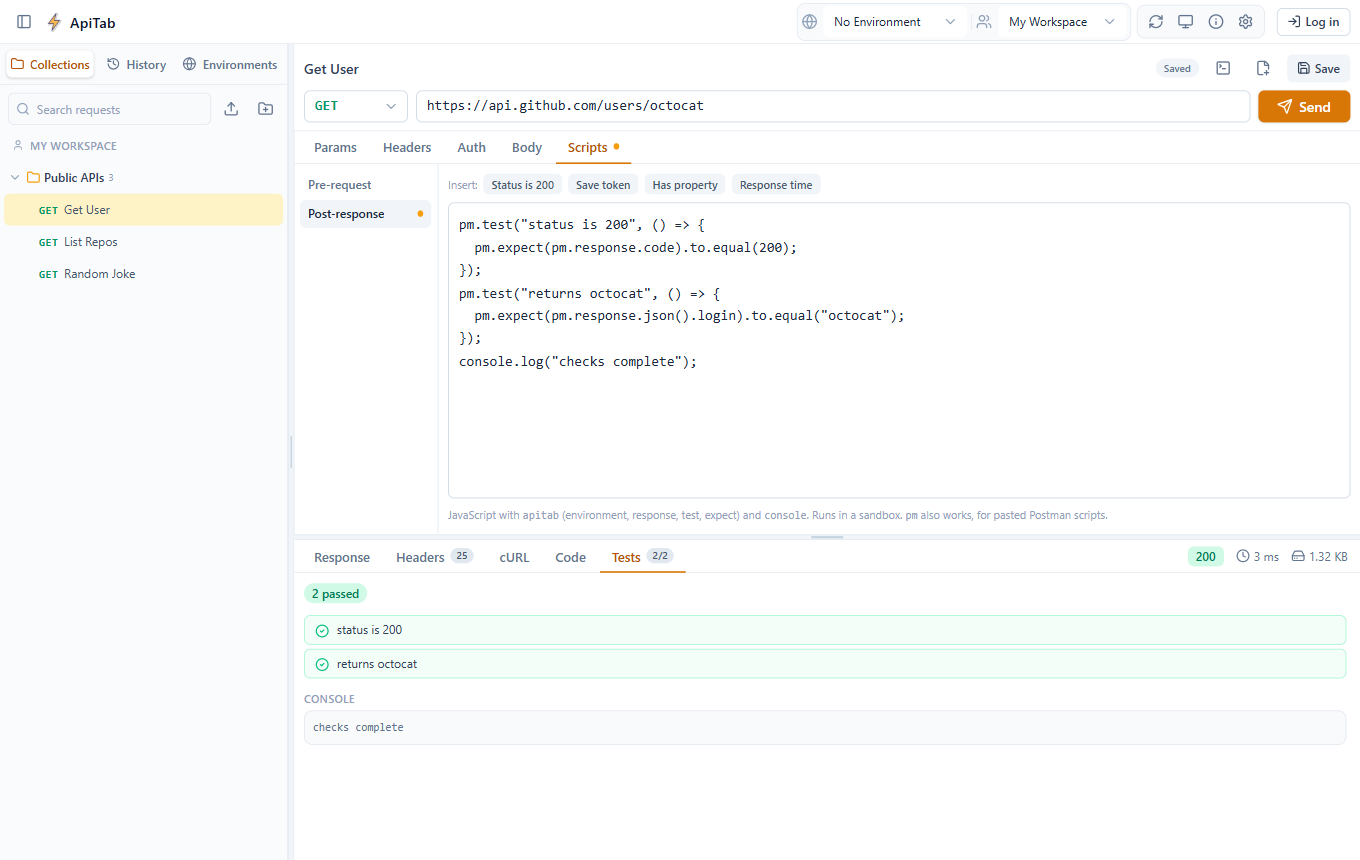Viewport: 1360px width, 860px height.
Task: Open the cURL tab
Action: (x=514, y=557)
